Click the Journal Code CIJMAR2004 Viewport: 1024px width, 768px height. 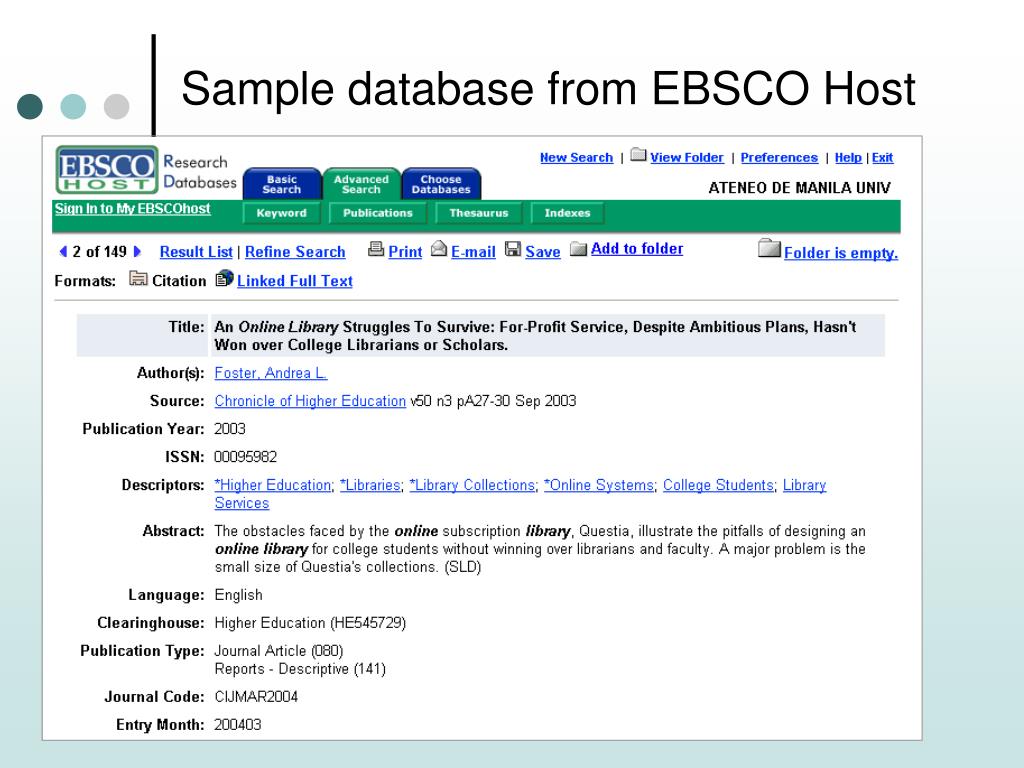point(256,697)
